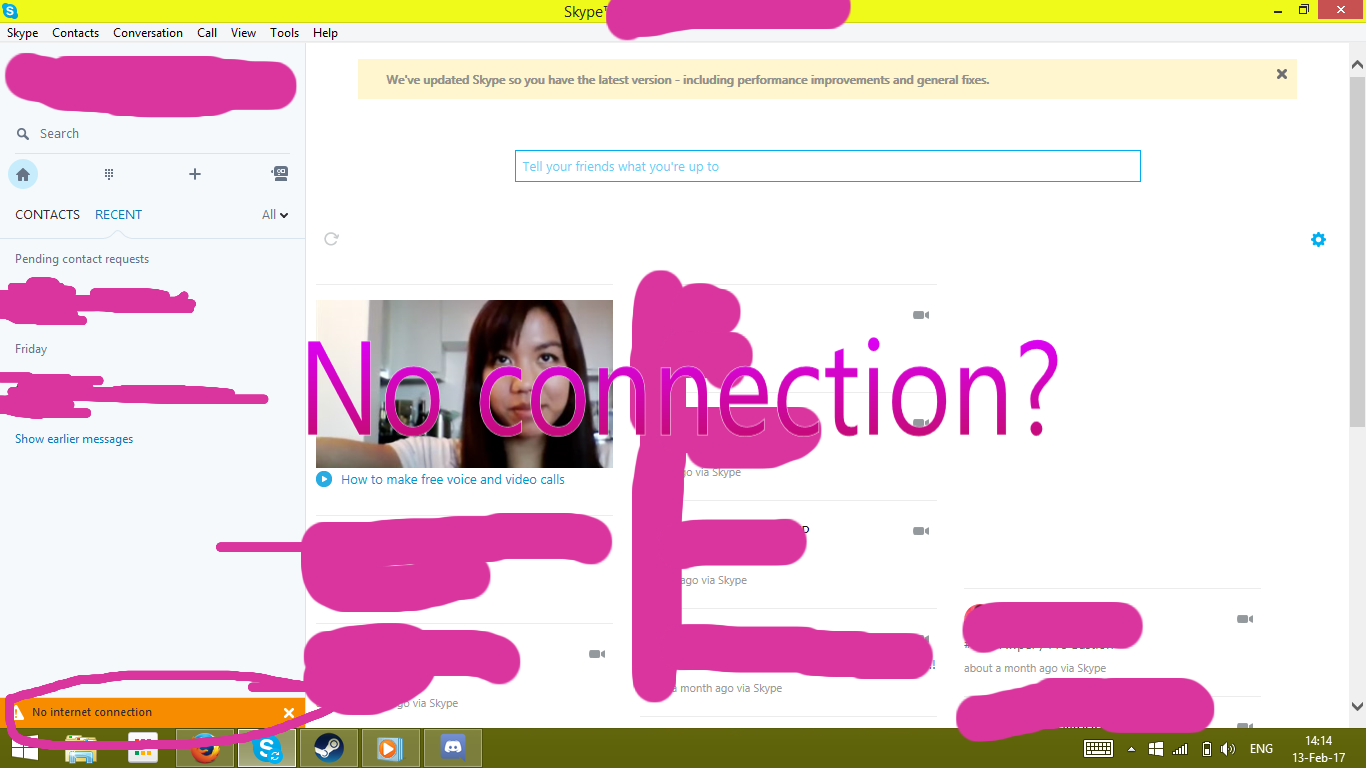Open the video thumbnail of woman
The image size is (1366, 768).
tap(464, 384)
